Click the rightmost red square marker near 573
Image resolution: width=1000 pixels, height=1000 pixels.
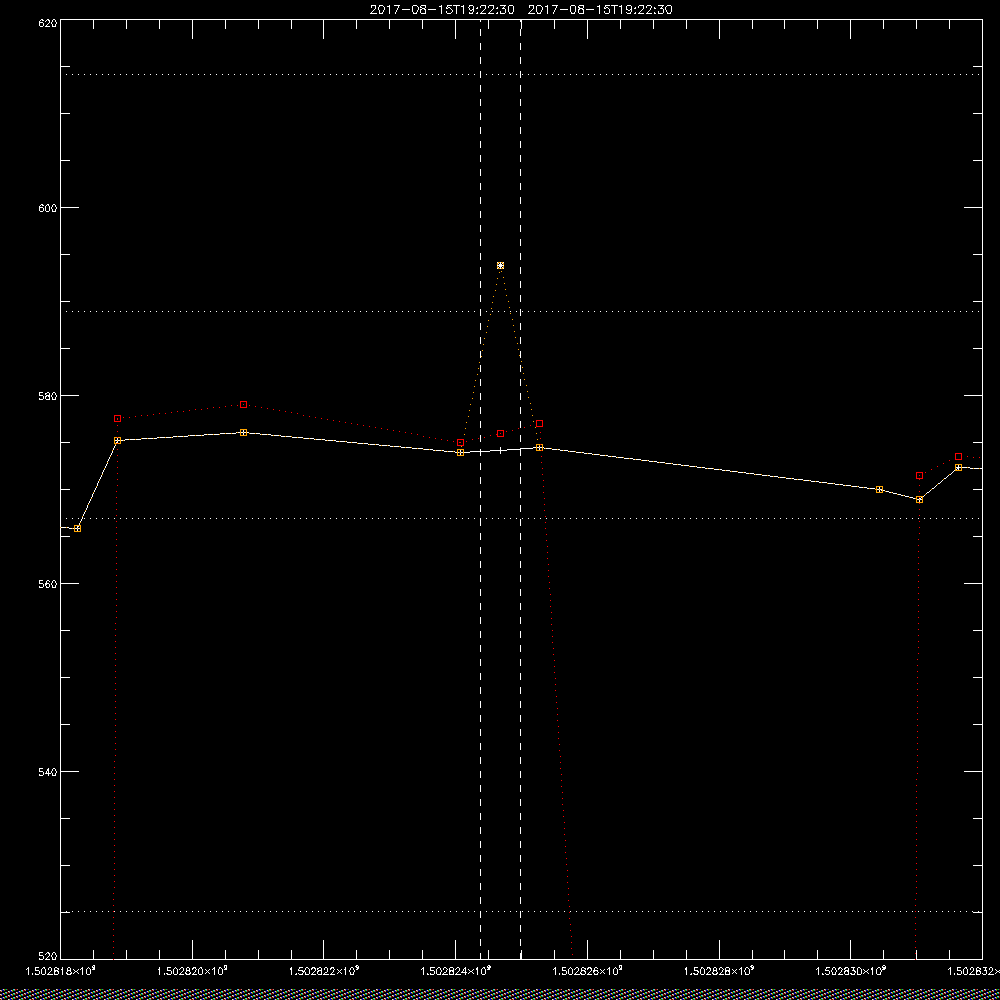point(959,457)
